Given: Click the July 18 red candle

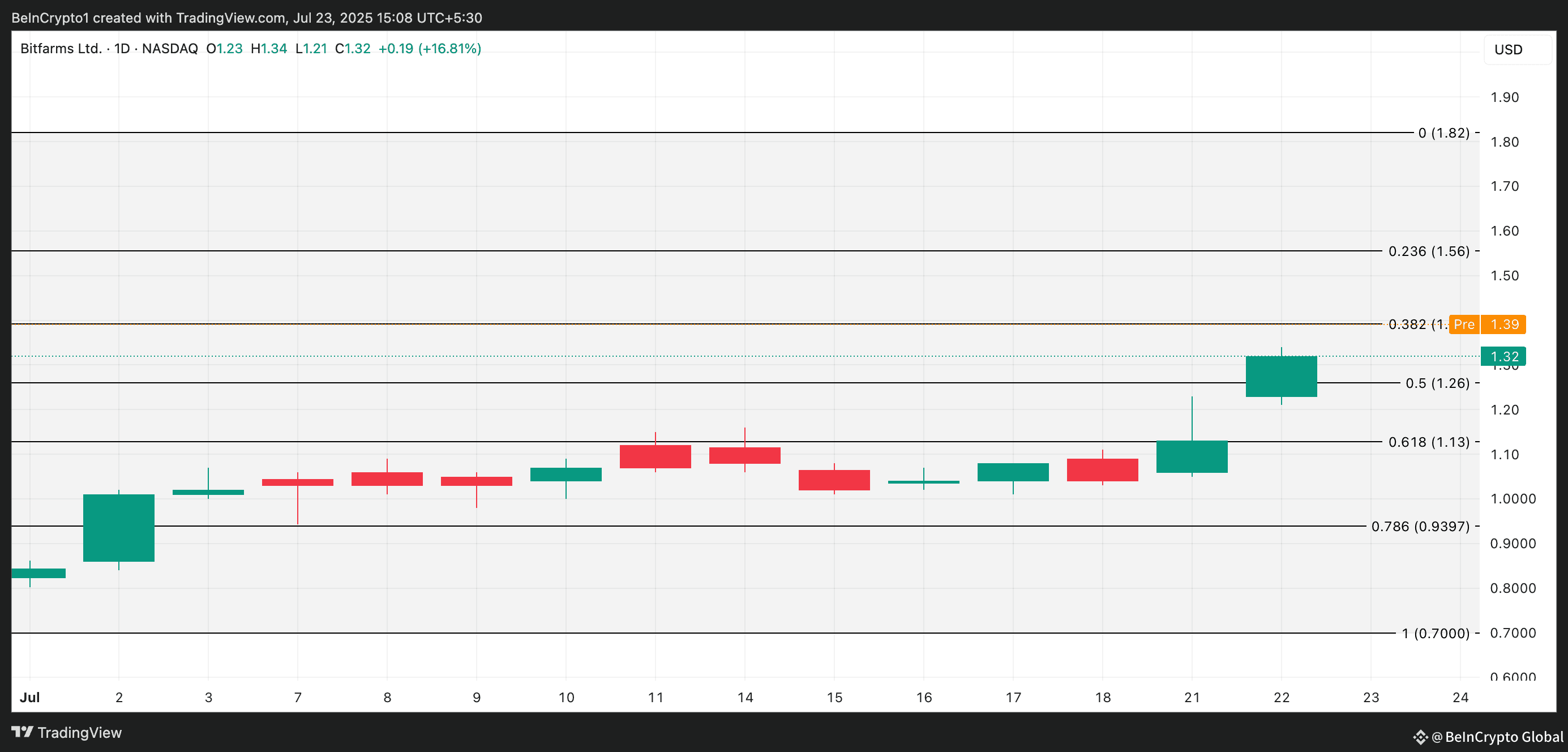Looking at the screenshot, I should (x=1102, y=470).
